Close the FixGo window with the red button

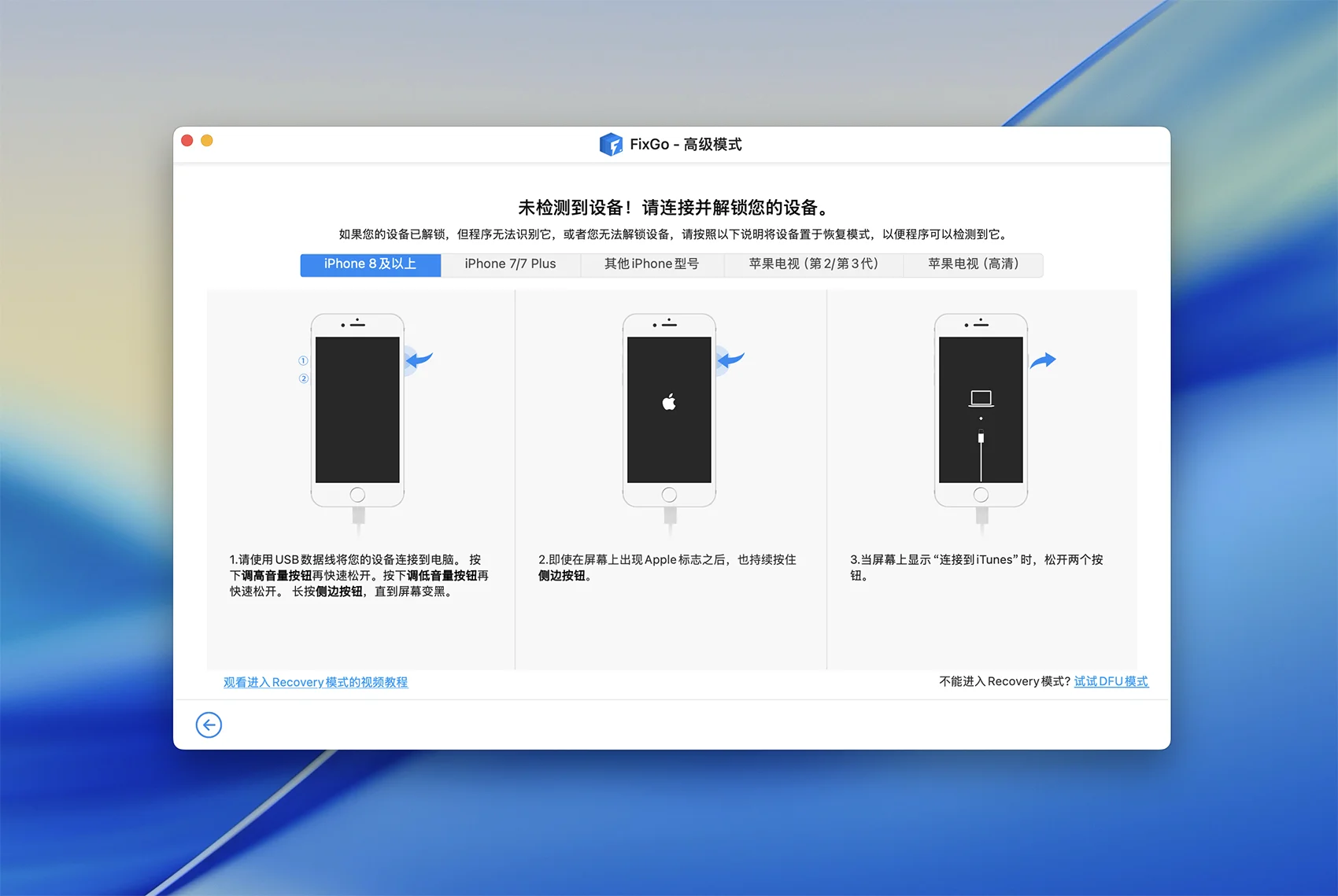187,141
